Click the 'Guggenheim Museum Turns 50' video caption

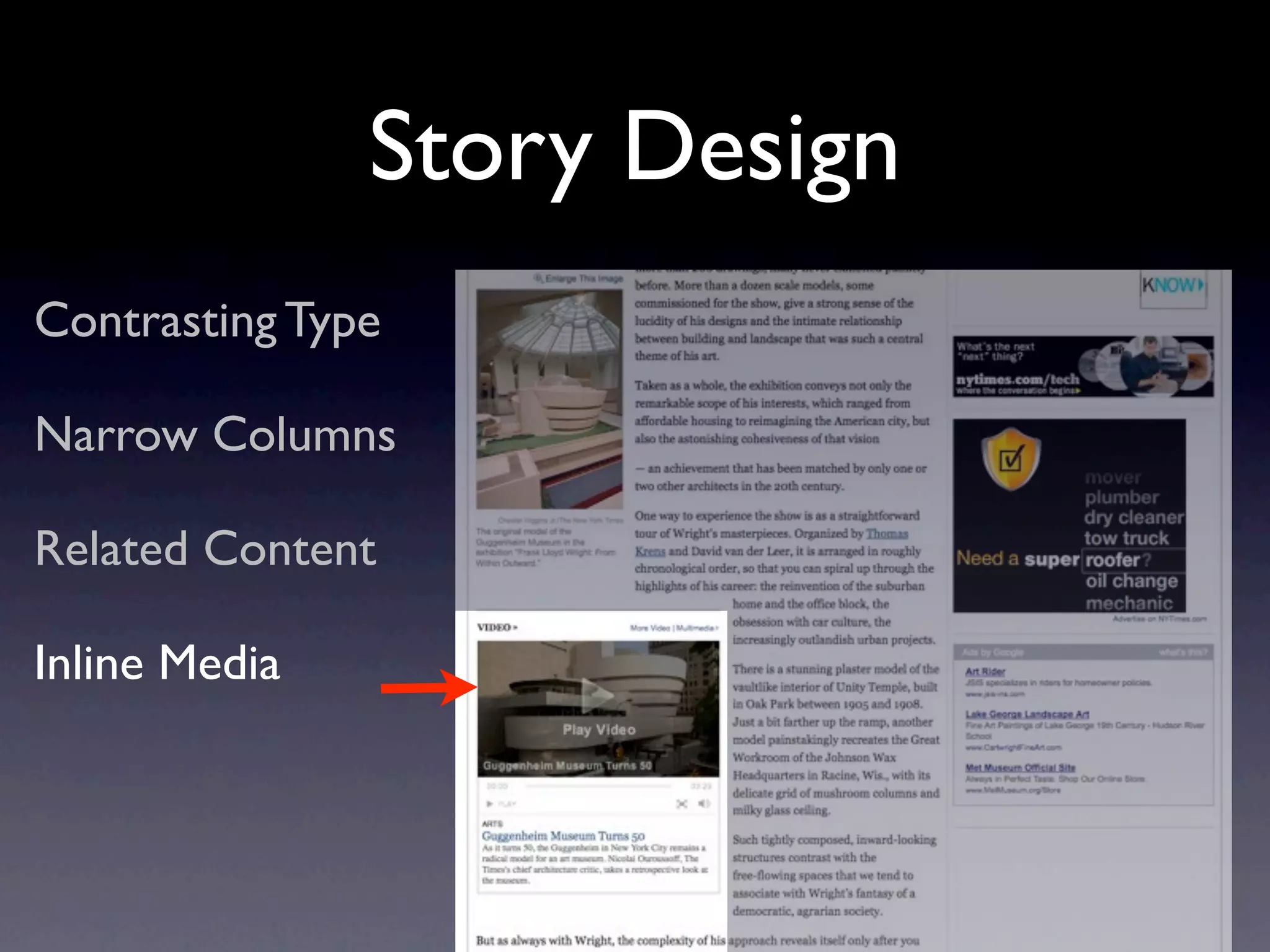(x=567, y=765)
